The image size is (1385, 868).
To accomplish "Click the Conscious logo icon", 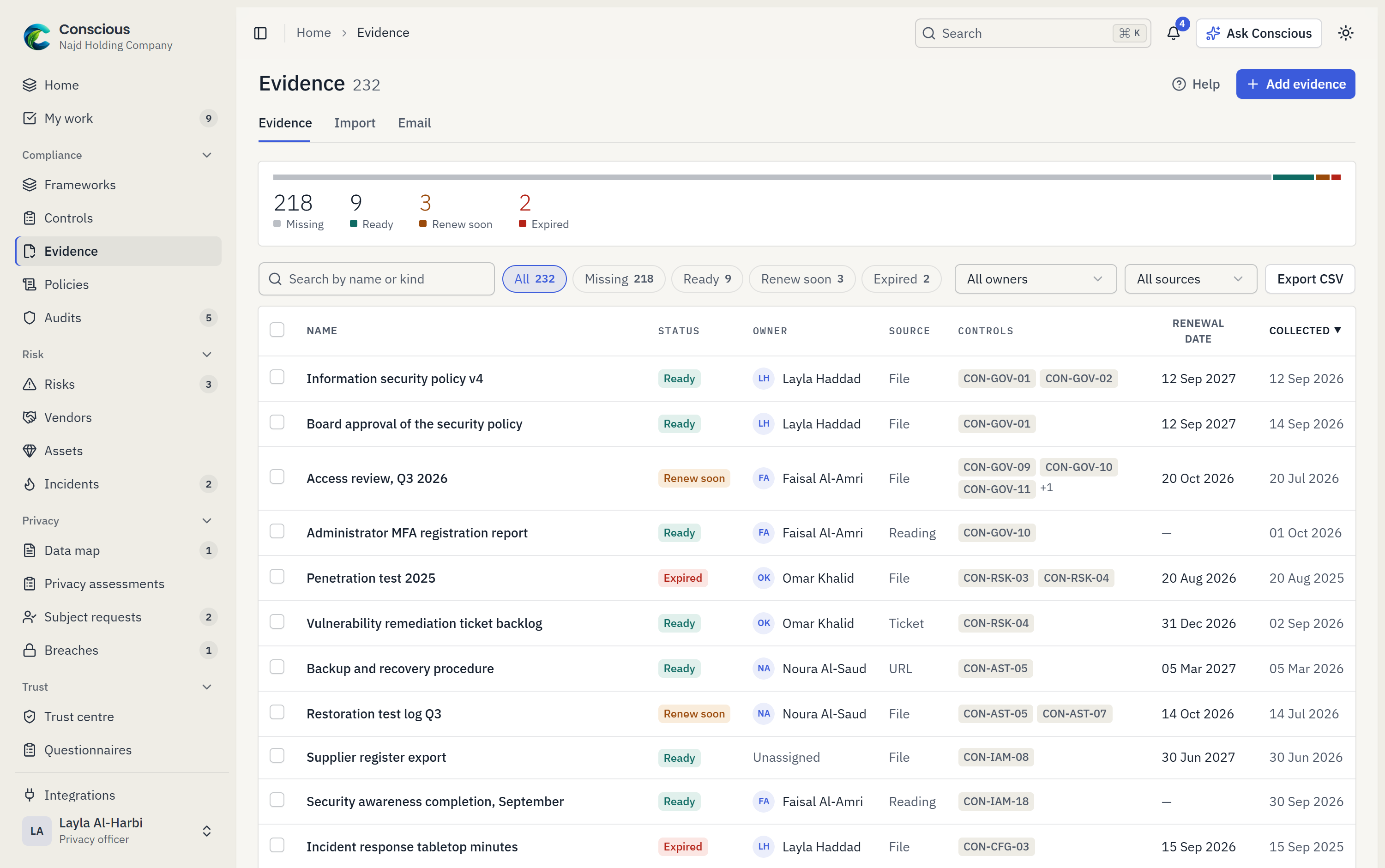I will 37,37.
